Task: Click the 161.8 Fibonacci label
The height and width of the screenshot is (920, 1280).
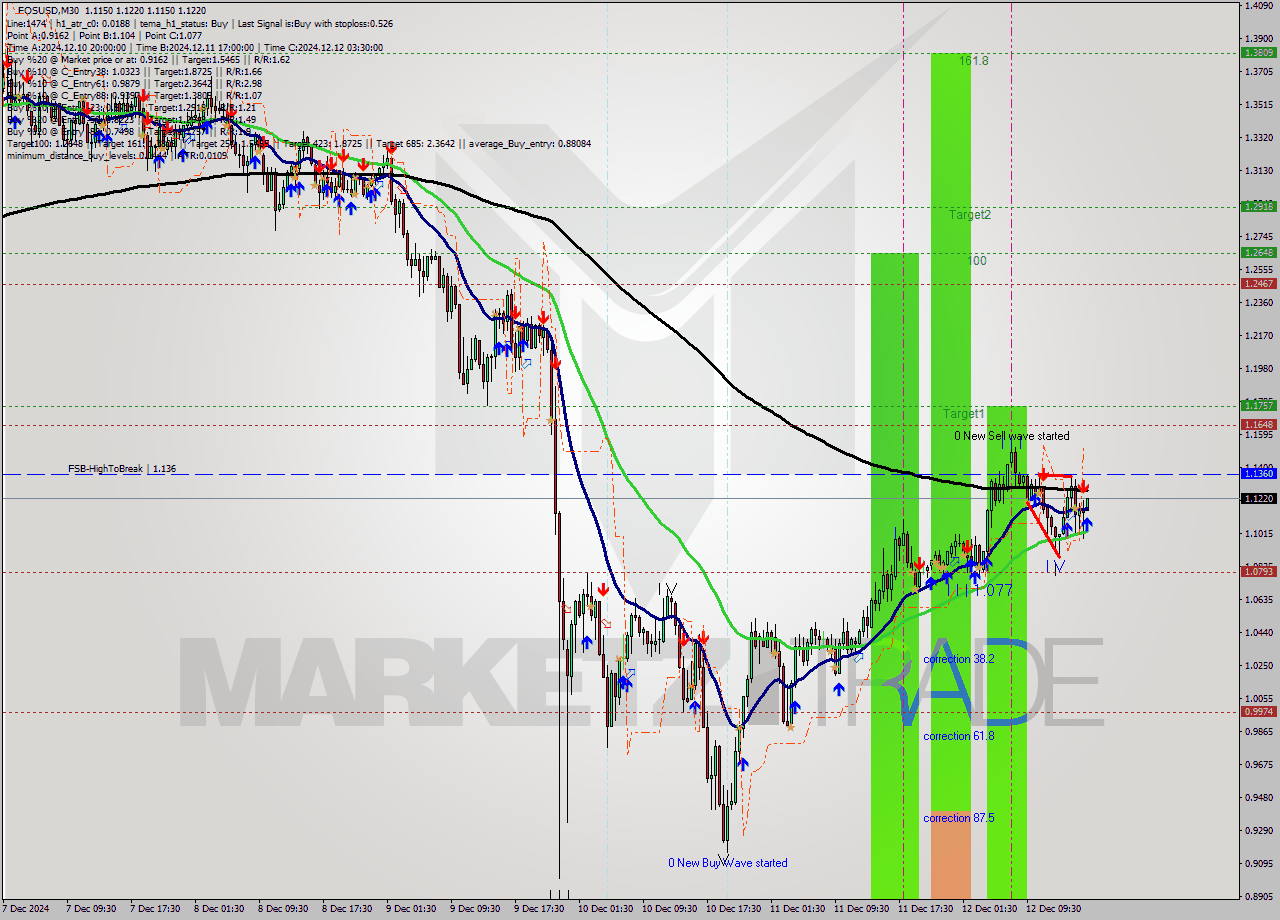Action: pyautogui.click(x=974, y=61)
